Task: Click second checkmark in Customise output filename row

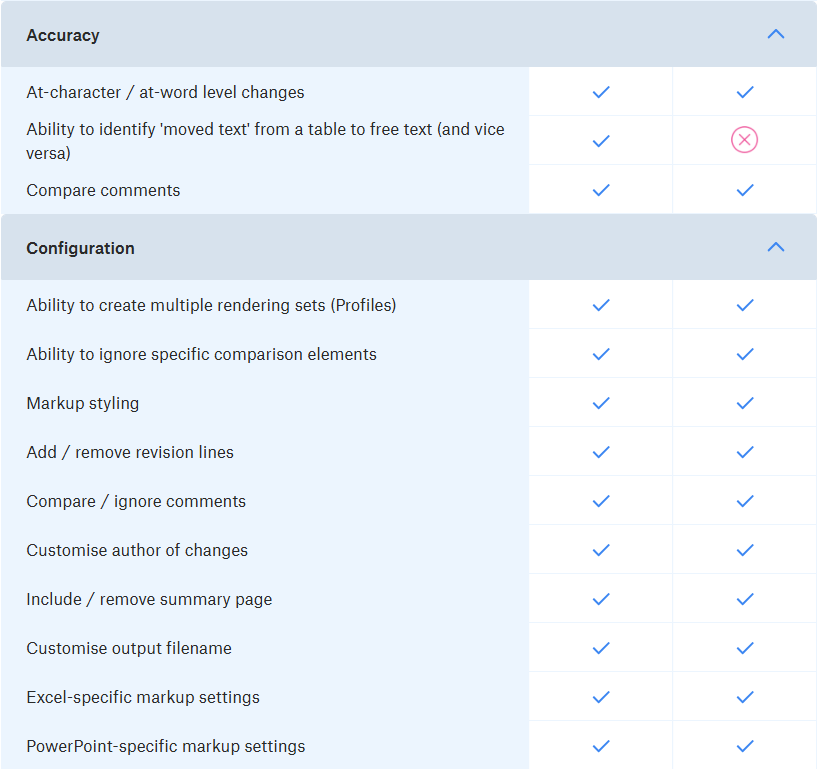Action: tap(745, 648)
